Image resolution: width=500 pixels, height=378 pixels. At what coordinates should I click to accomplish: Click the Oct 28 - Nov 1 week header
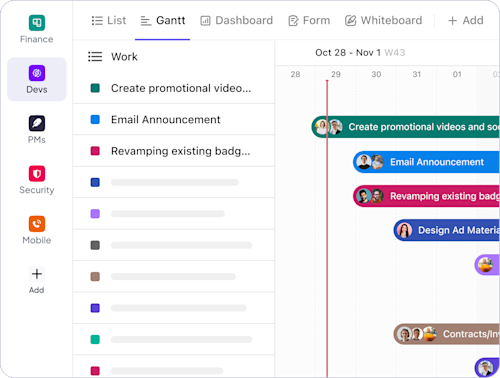tap(360, 53)
